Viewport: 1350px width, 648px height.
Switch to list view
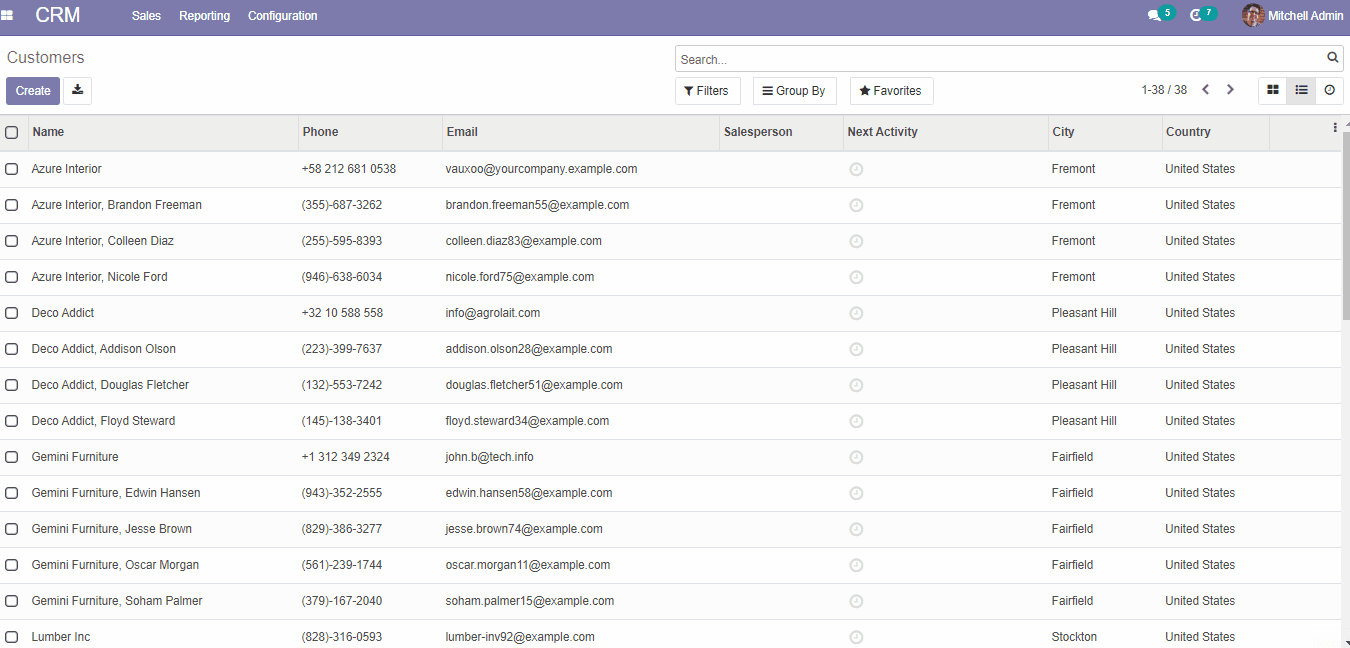[1301, 90]
